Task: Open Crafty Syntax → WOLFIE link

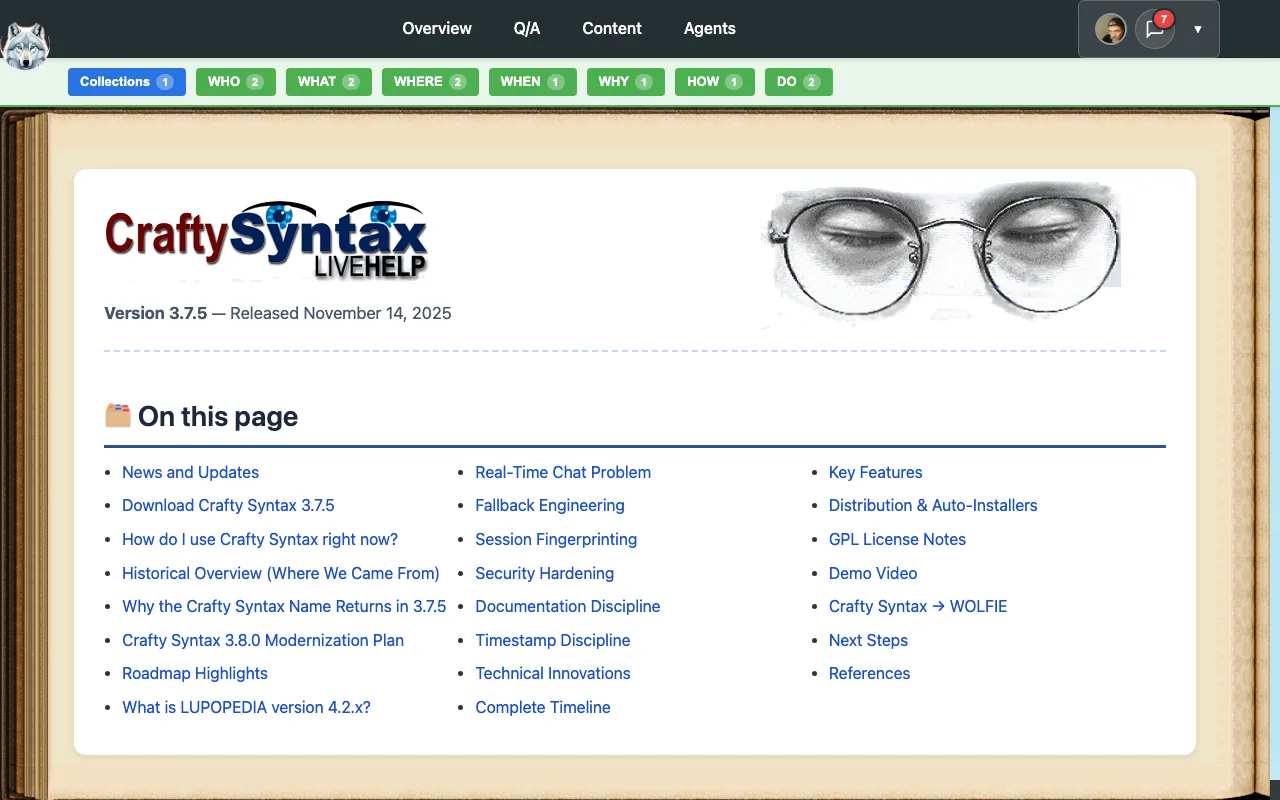Action: (918, 606)
